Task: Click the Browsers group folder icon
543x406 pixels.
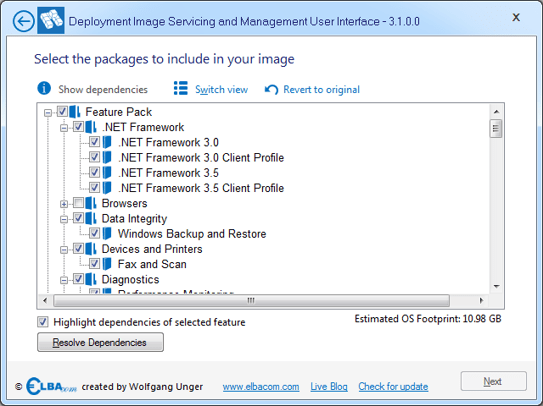Action: tap(91, 203)
